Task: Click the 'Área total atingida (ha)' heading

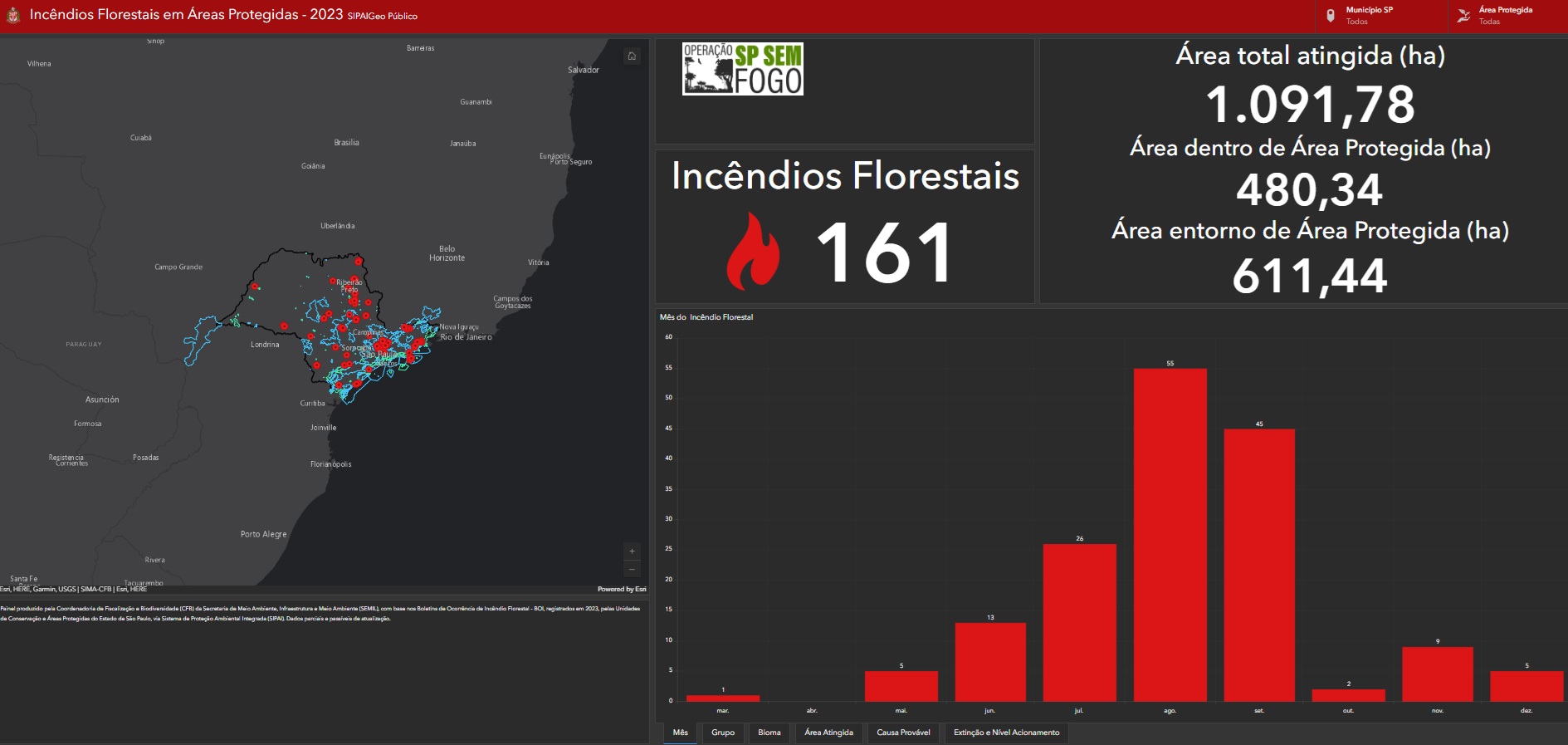Action: click(1310, 56)
